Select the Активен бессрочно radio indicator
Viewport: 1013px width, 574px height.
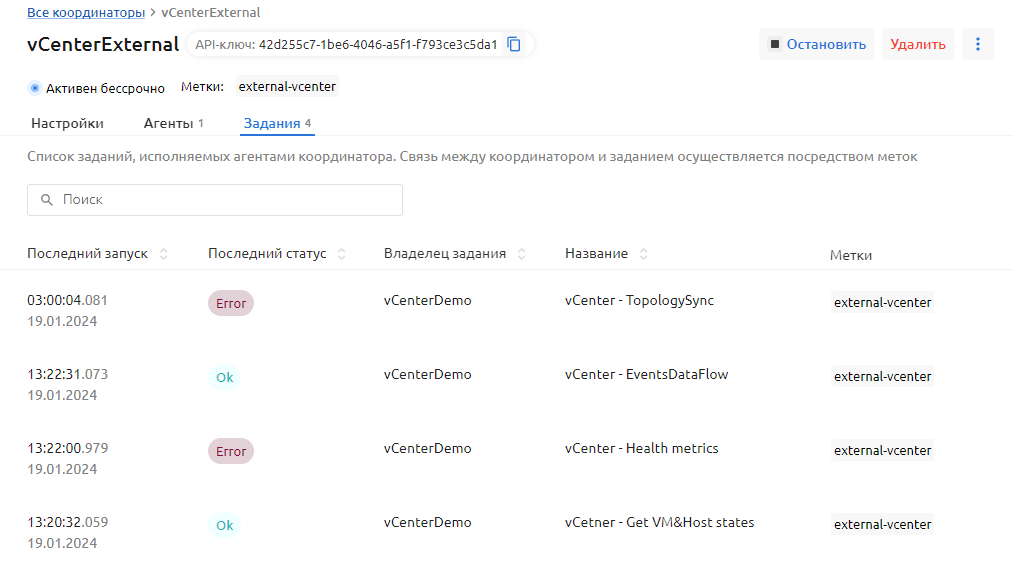[x=35, y=88]
